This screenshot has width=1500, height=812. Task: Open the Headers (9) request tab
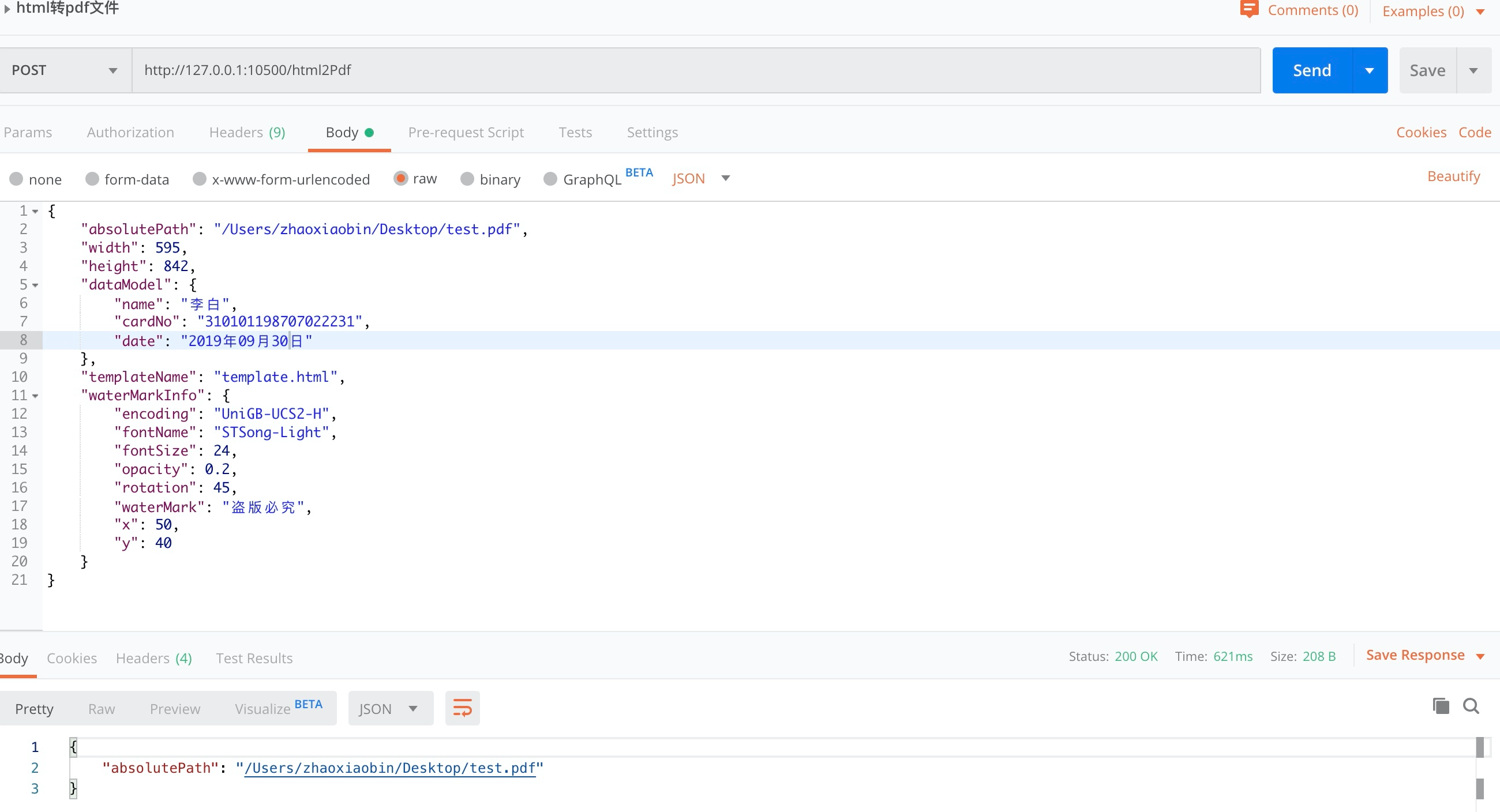[247, 132]
